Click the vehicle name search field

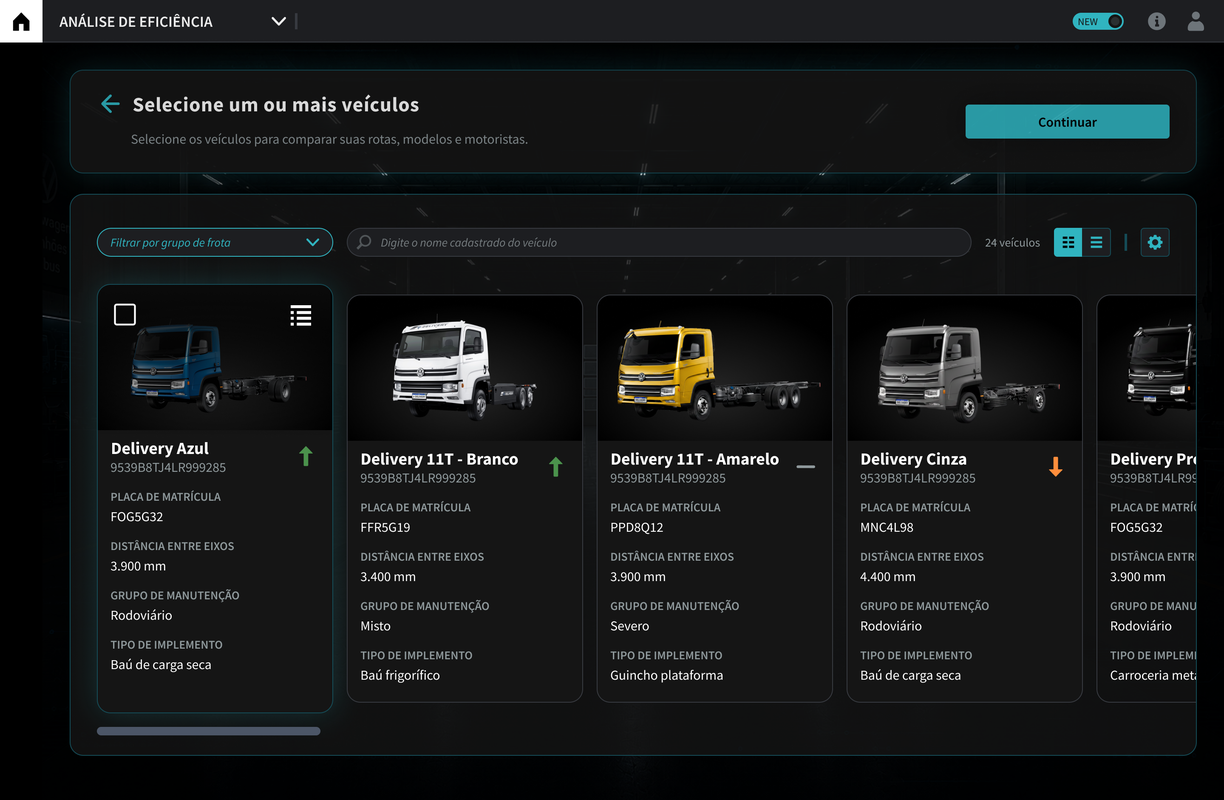659,242
